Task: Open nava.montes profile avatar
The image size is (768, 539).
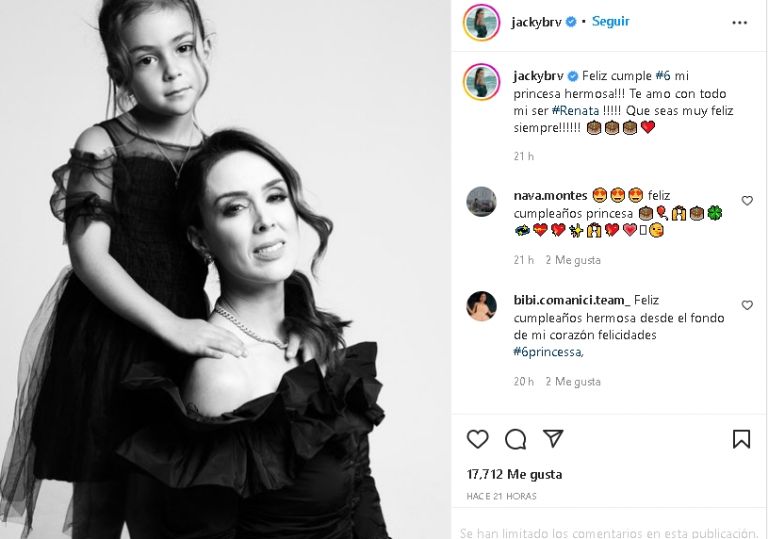Action: (481, 201)
